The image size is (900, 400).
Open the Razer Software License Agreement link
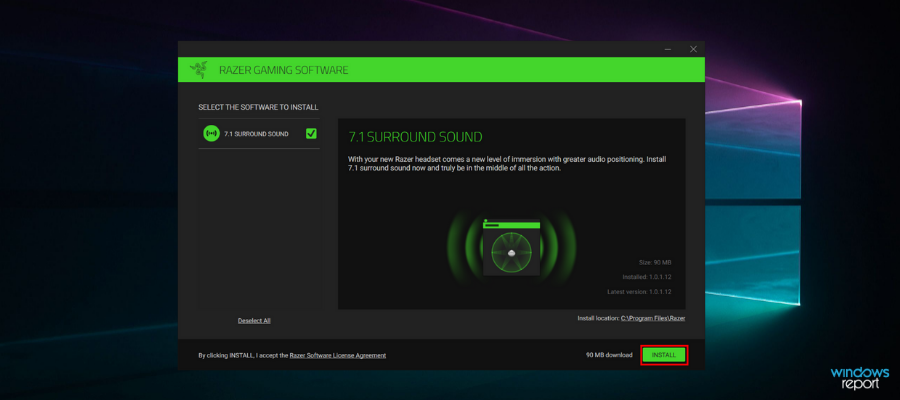pos(338,355)
